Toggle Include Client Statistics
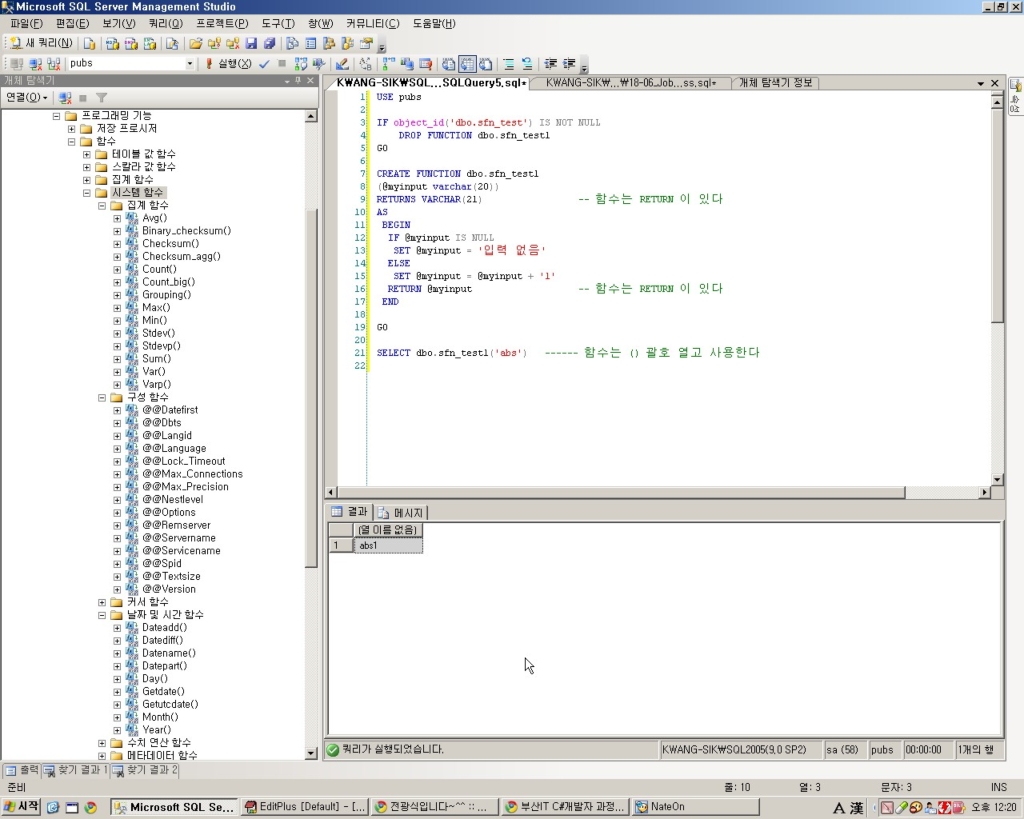This screenshot has height=819, width=1024. (407, 63)
